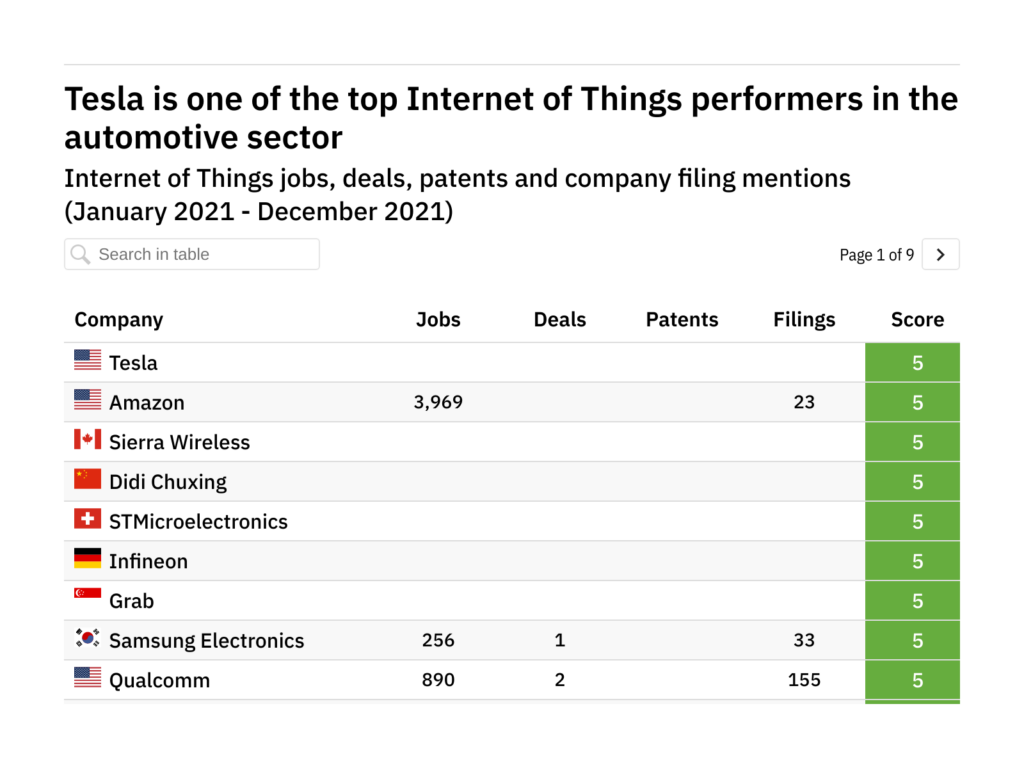Click Tesla's green score cell
Viewport: 1024px width, 768px height.
[917, 362]
